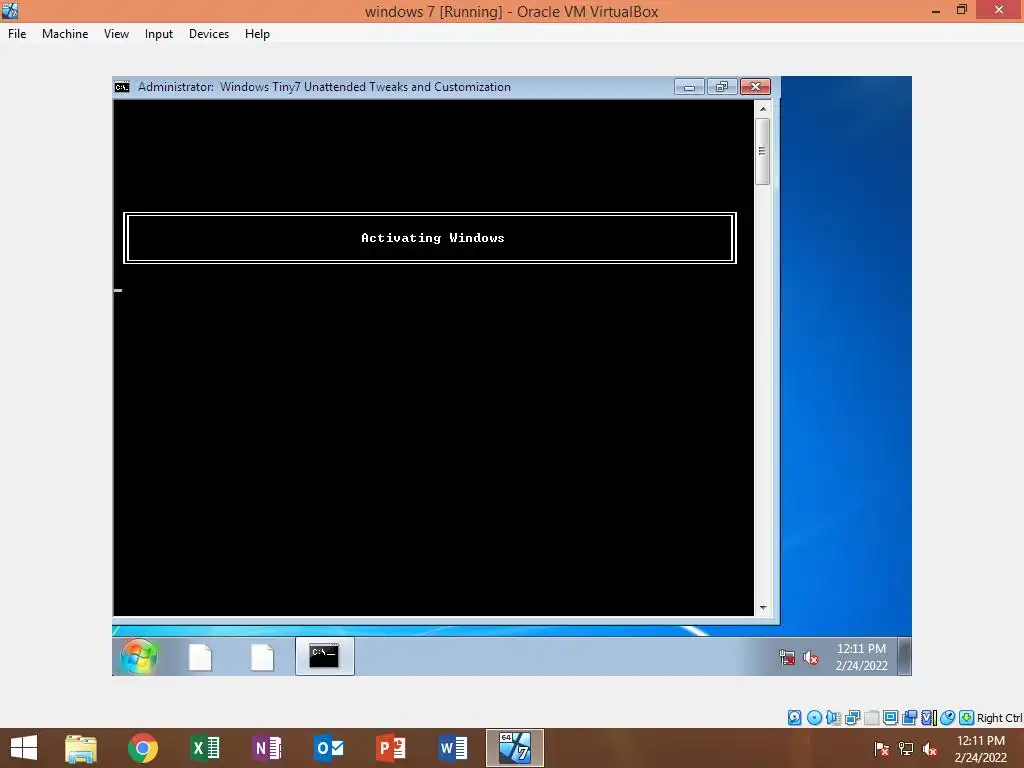1024x768 pixels.
Task: Click the Show desktop strip in guest taskbar
Action: pyautogui.click(x=904, y=656)
